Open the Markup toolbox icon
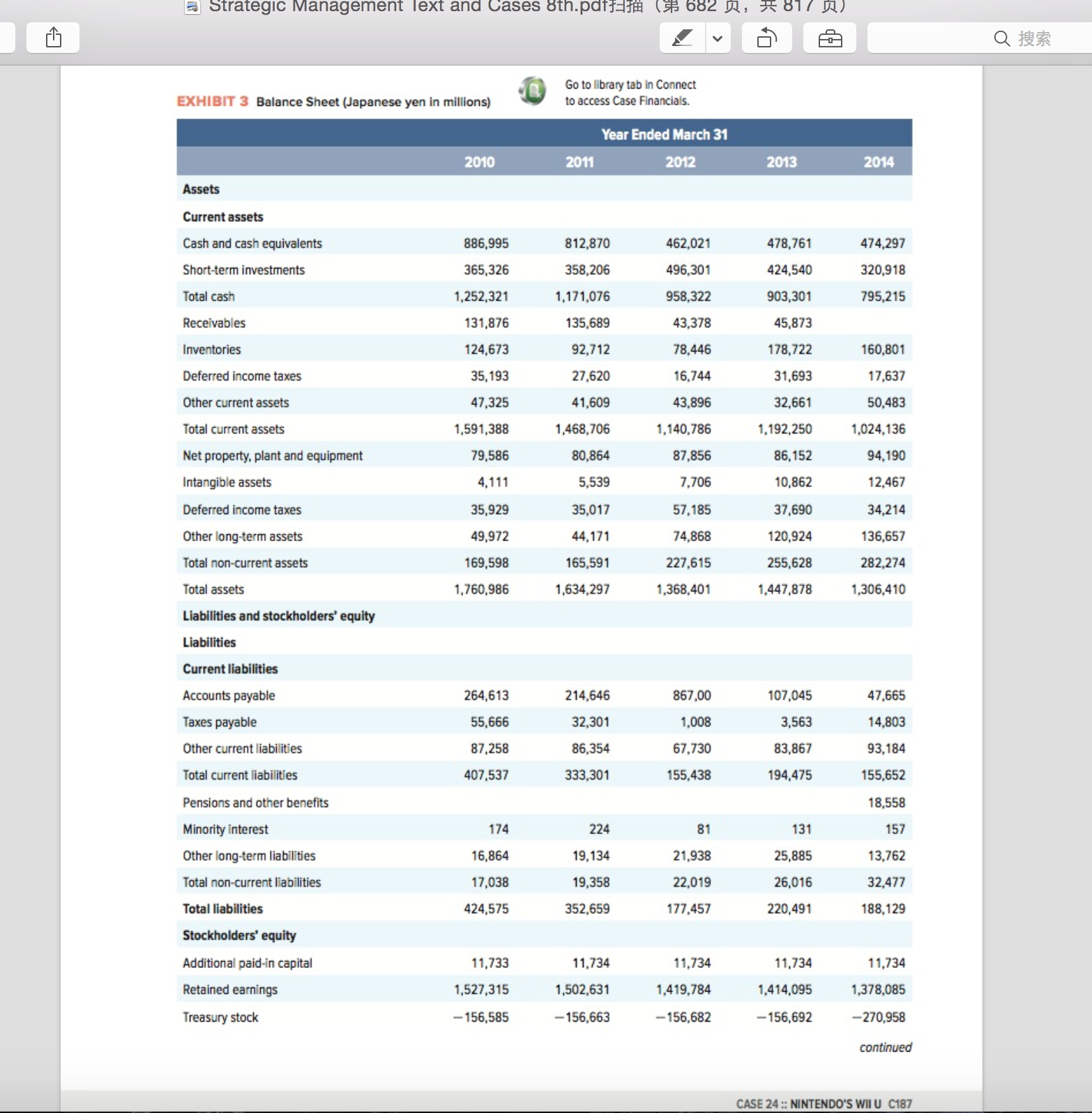 coord(830,38)
